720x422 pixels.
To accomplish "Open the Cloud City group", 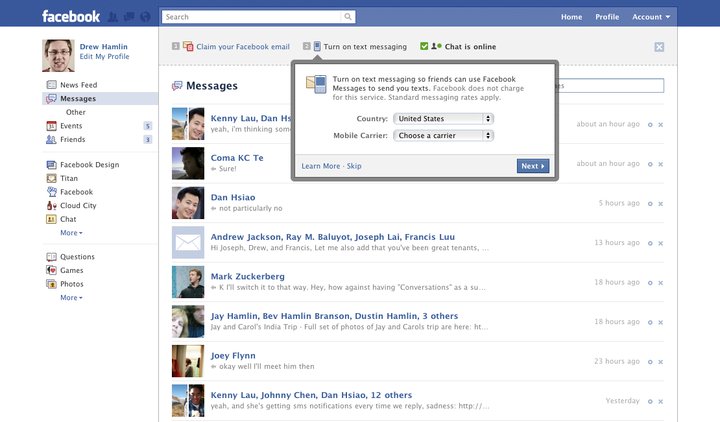I will click(x=78, y=205).
